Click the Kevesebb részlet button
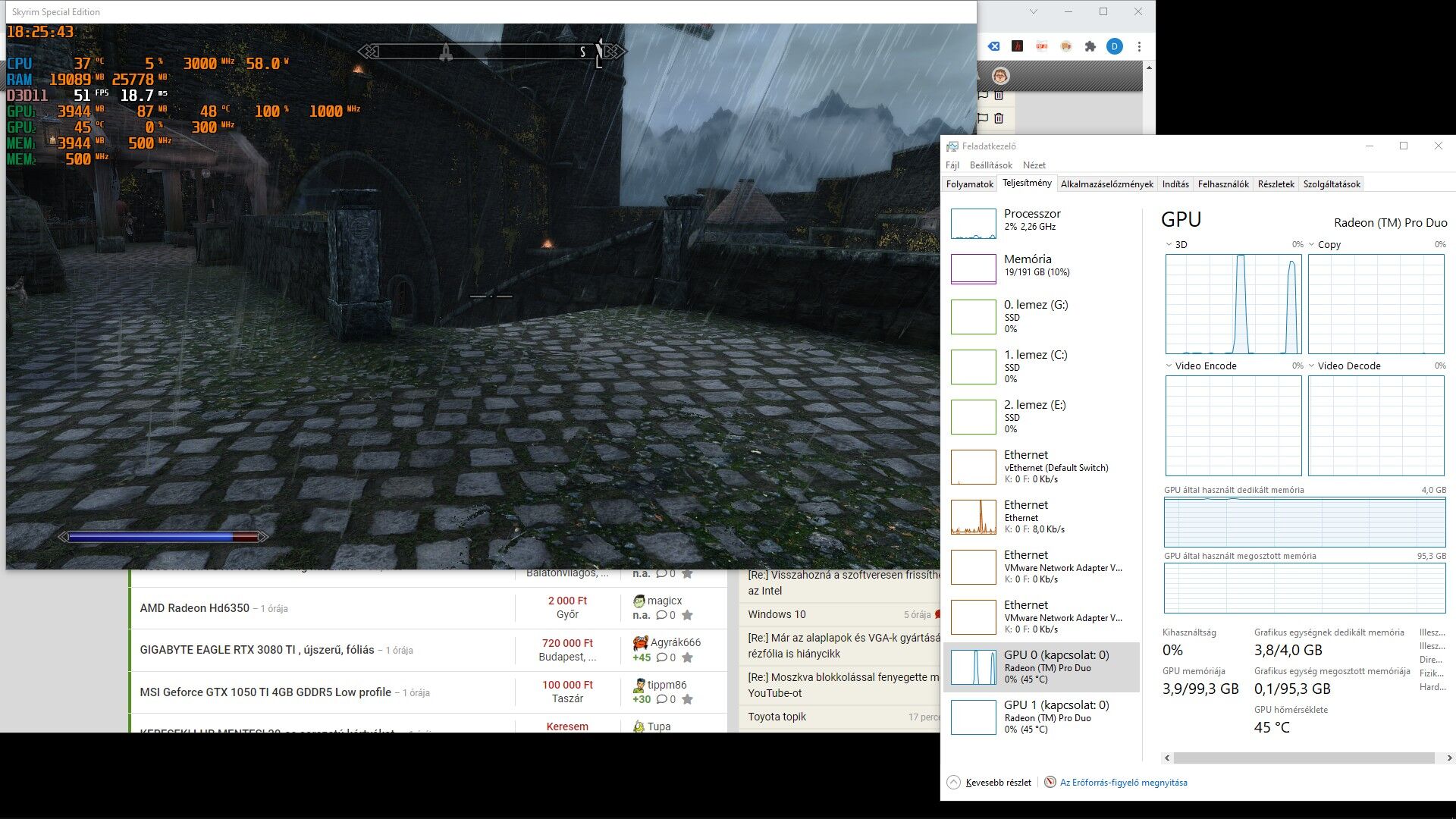This screenshot has width=1456, height=819. [990, 783]
